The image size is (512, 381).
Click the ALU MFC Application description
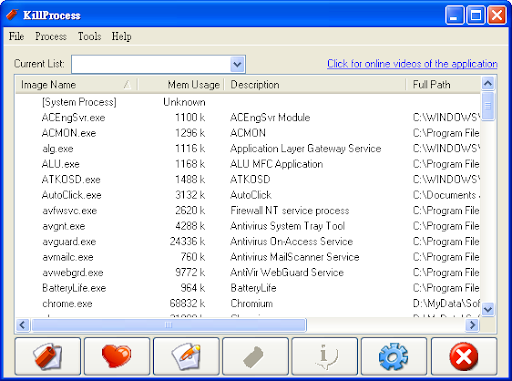coord(277,164)
